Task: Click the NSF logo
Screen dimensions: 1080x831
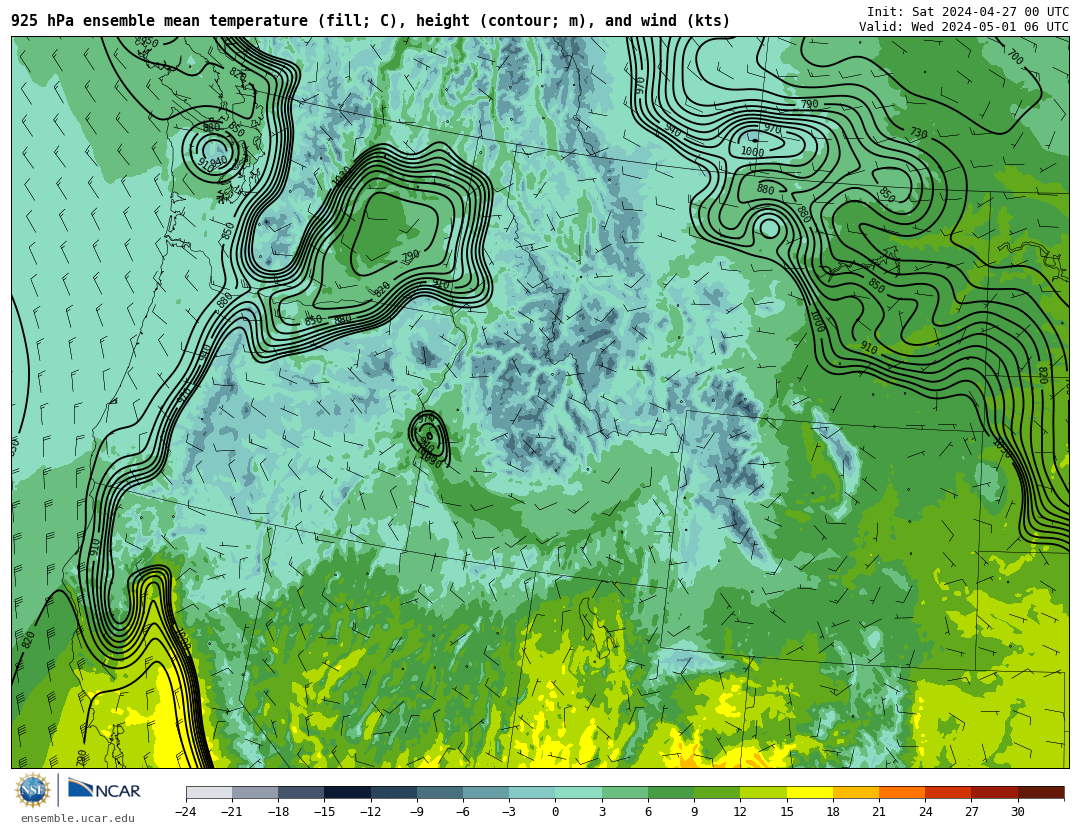Action: pyautogui.click(x=33, y=790)
